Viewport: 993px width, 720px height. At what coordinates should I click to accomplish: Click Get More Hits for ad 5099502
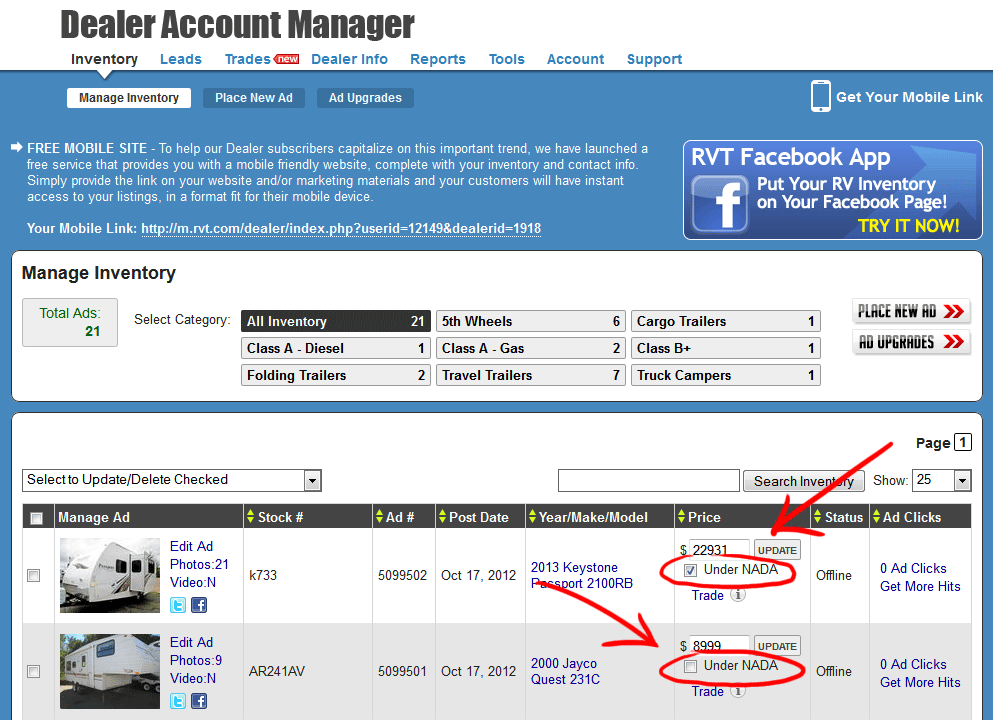click(x=920, y=586)
